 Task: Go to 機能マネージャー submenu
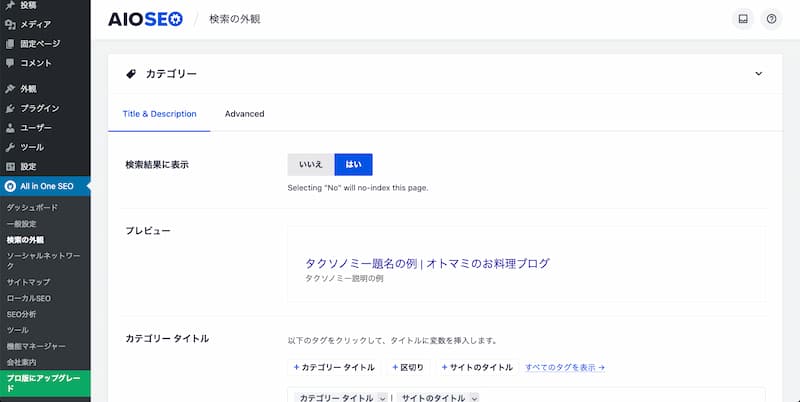click(x=36, y=346)
